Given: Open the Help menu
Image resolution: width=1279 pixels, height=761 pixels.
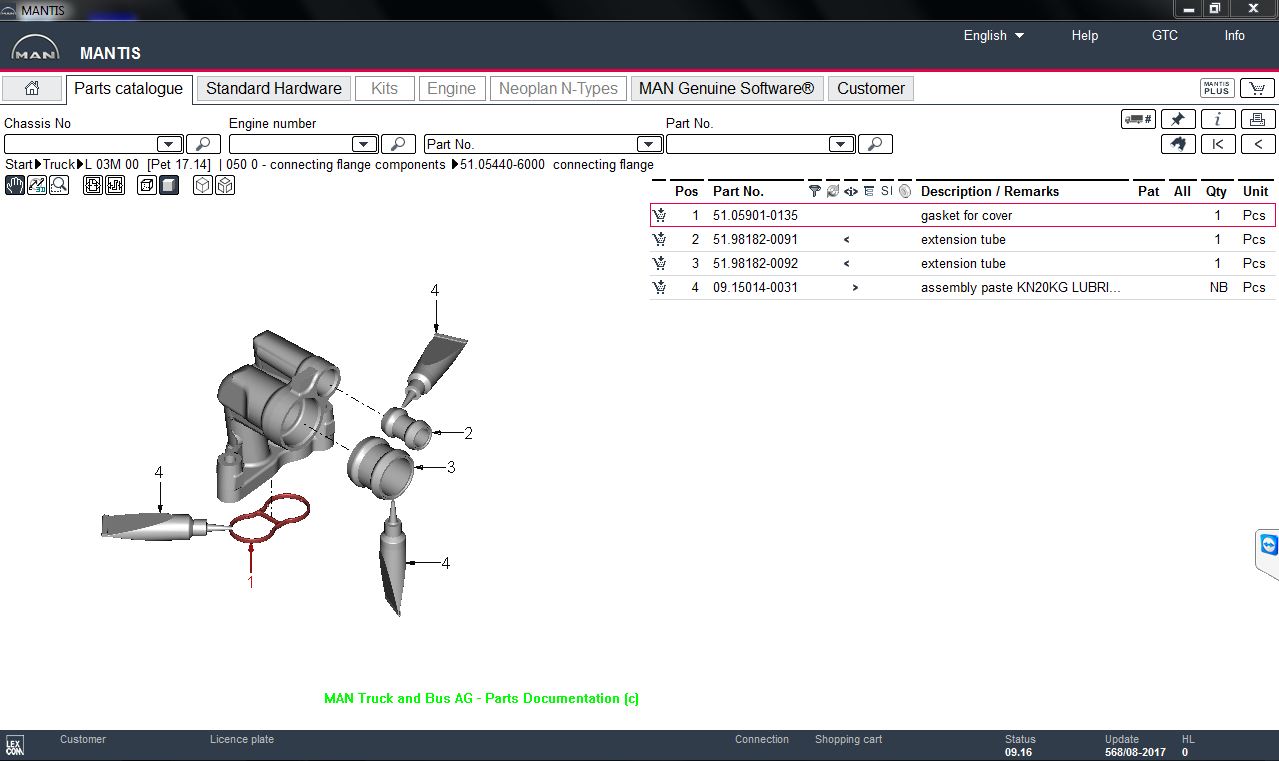Looking at the screenshot, I should [x=1085, y=35].
